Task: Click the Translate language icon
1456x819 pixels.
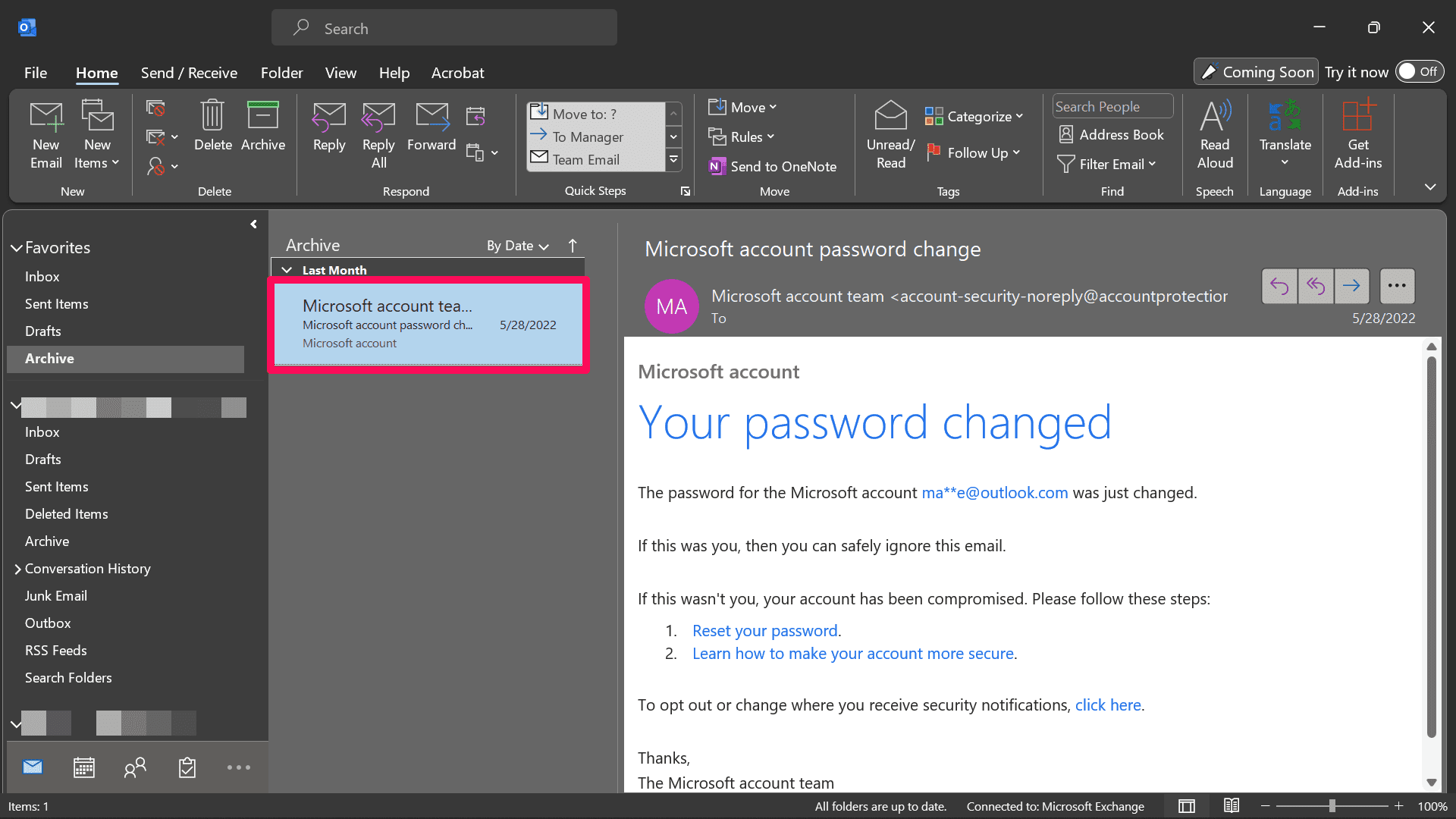Action: [1285, 116]
